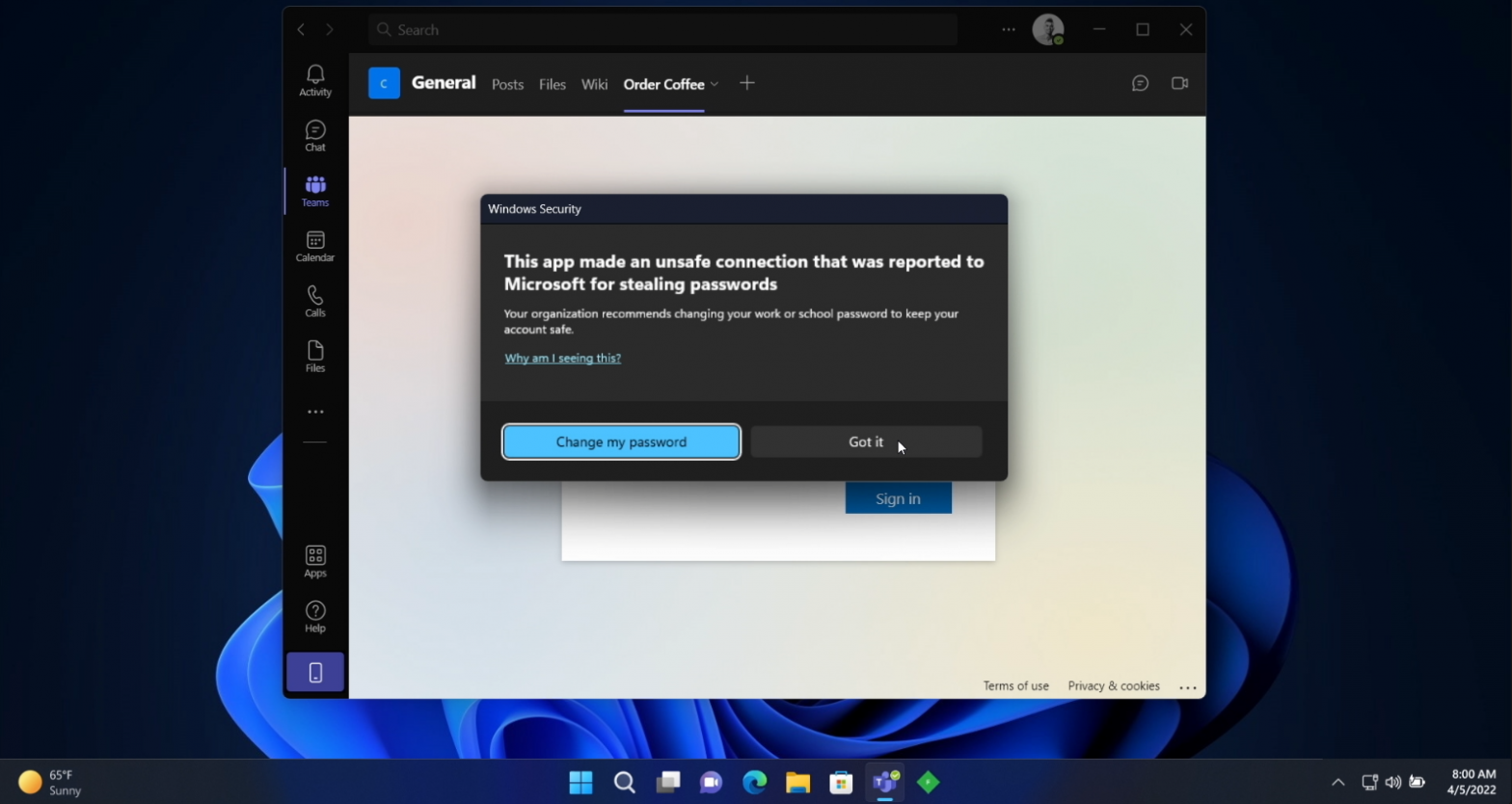Switch to the Posts tab
The height and width of the screenshot is (804, 1512).
point(507,85)
